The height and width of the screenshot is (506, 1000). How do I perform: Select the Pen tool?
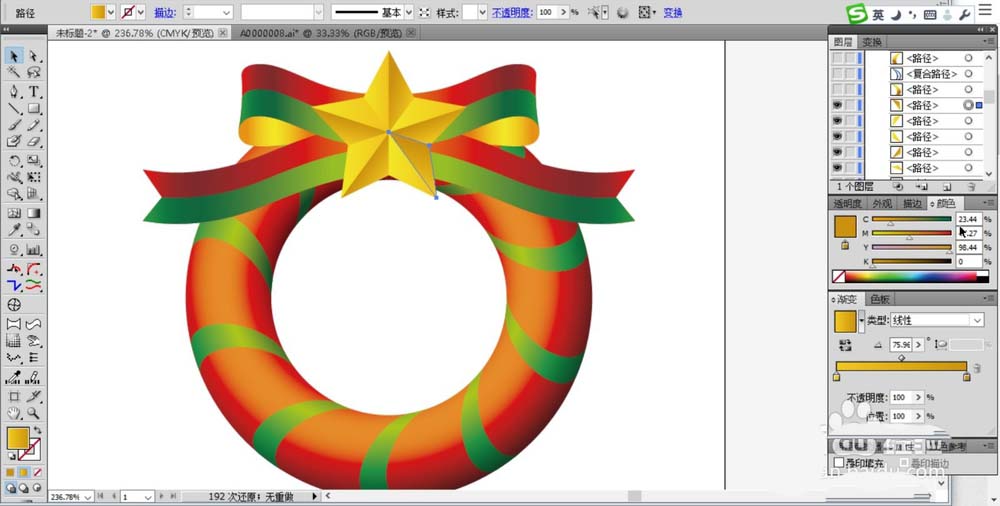(x=14, y=92)
